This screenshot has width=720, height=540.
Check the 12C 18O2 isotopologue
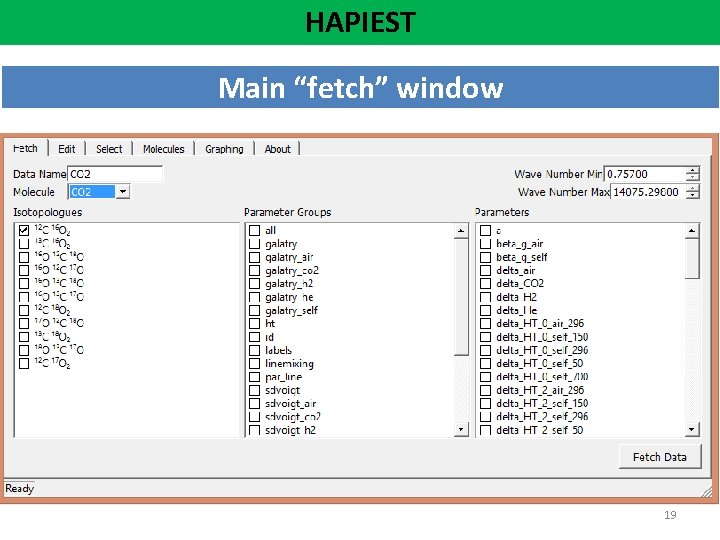(x=24, y=310)
